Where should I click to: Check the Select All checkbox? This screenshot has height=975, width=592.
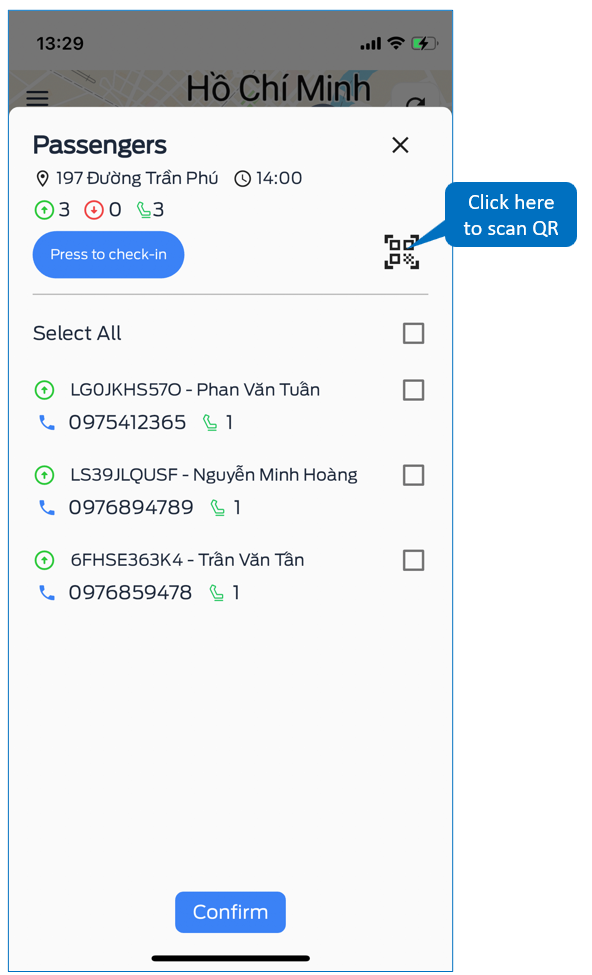[414, 333]
